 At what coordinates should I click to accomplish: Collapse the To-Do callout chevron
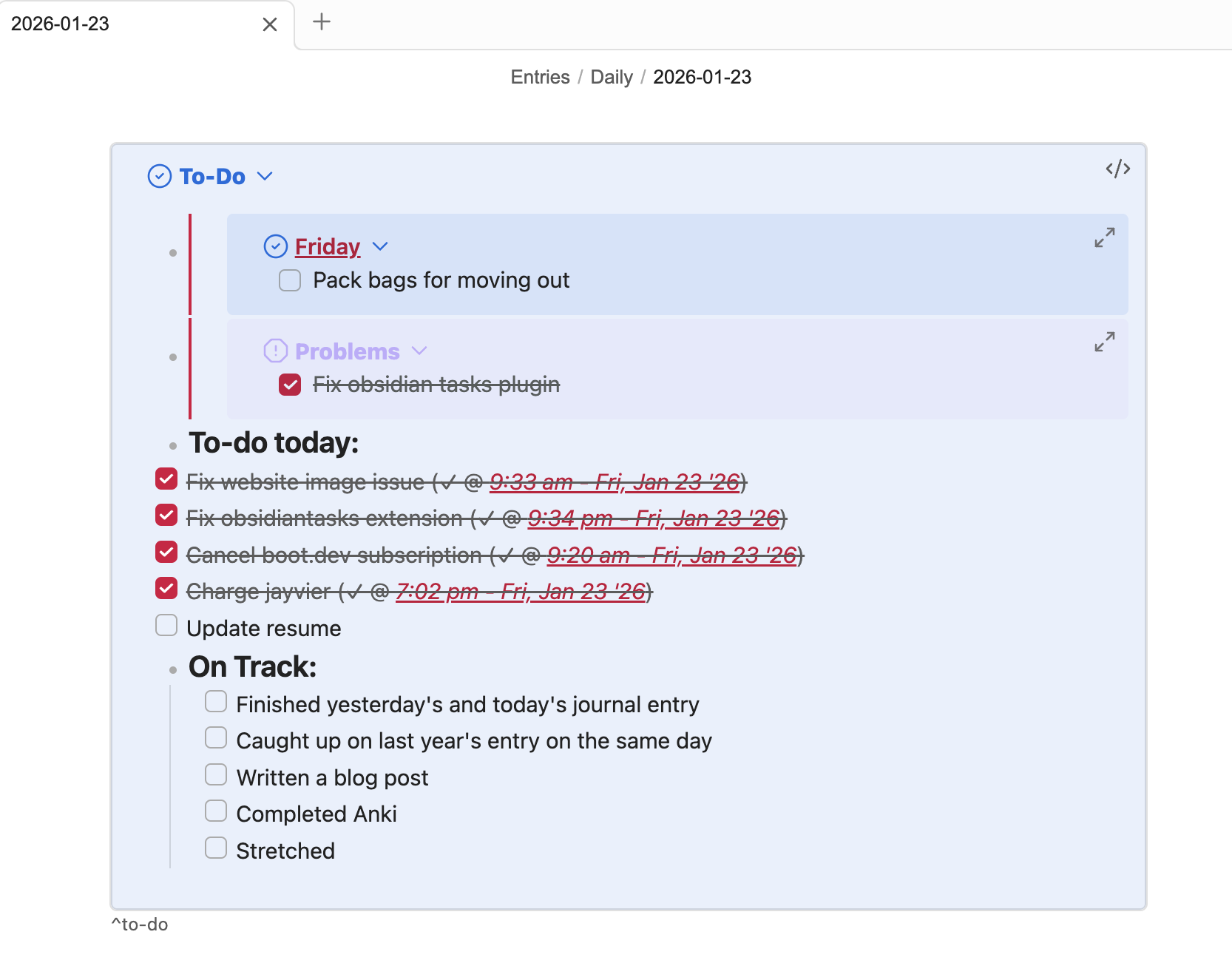click(265, 176)
